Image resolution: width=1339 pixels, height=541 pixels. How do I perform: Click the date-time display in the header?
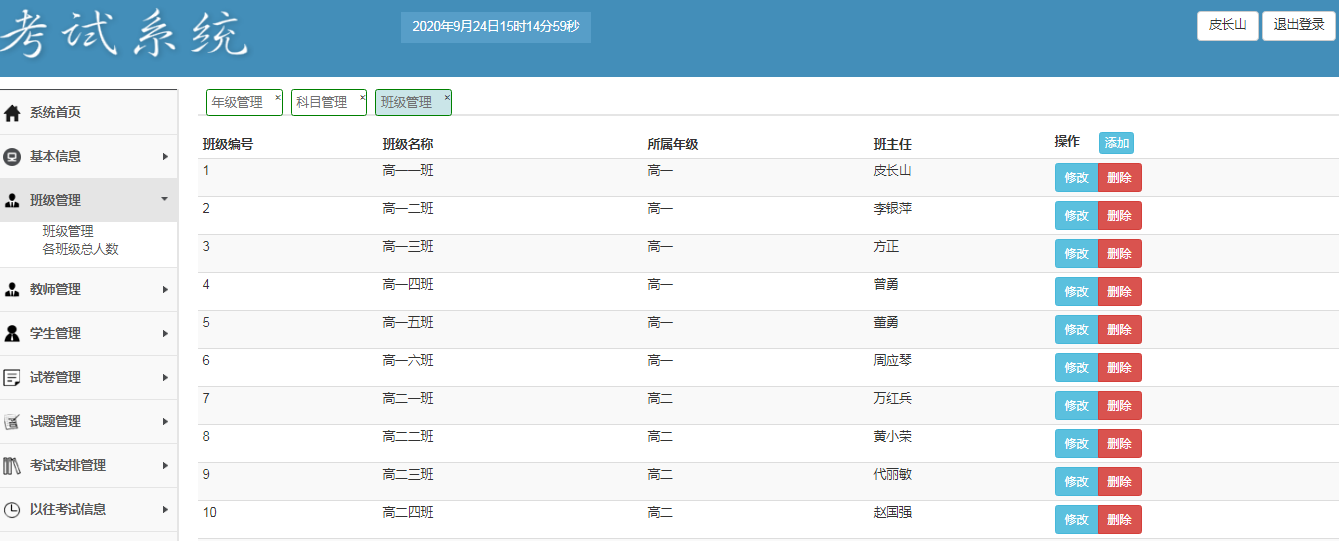click(x=496, y=27)
